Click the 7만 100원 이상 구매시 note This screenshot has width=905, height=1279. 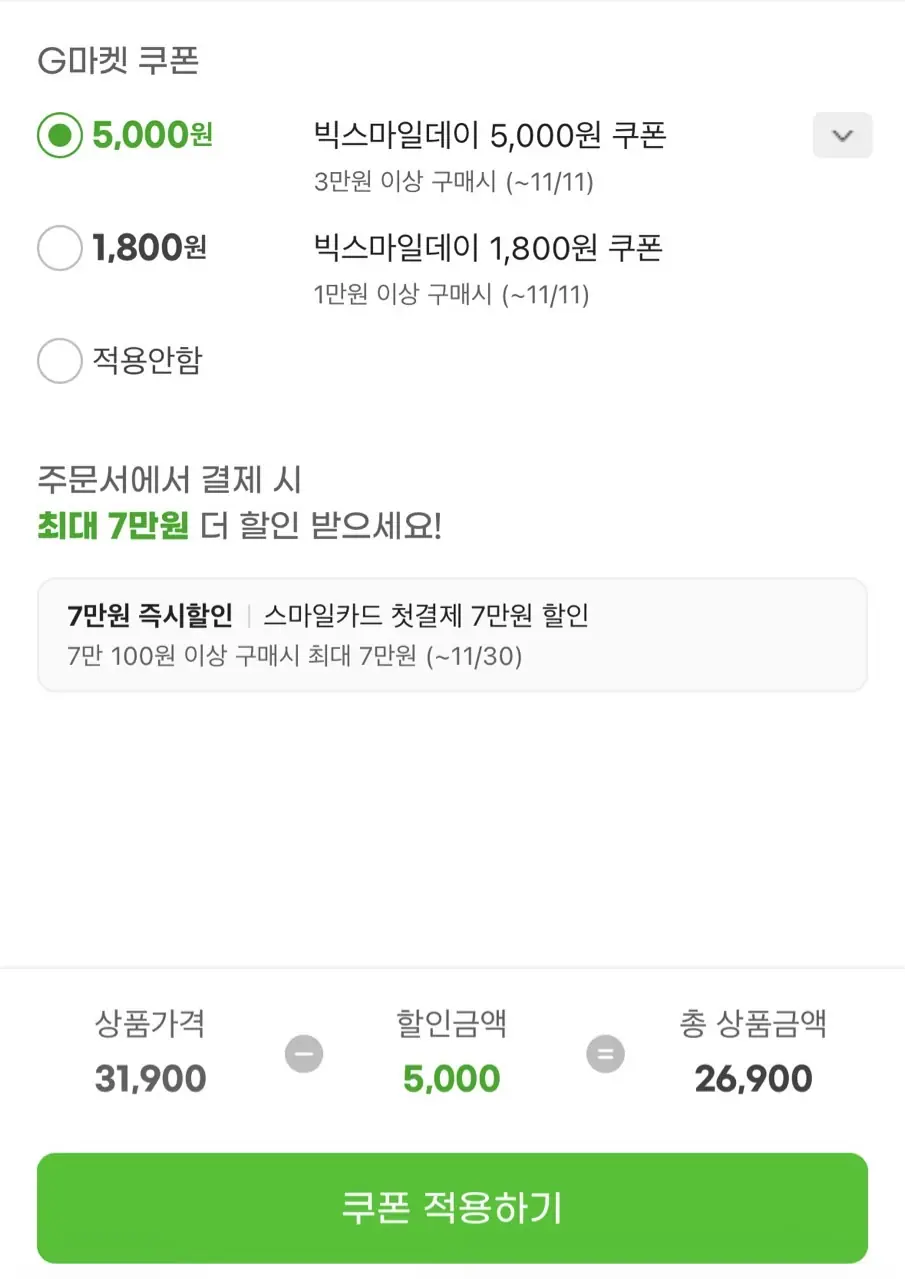(x=294, y=657)
